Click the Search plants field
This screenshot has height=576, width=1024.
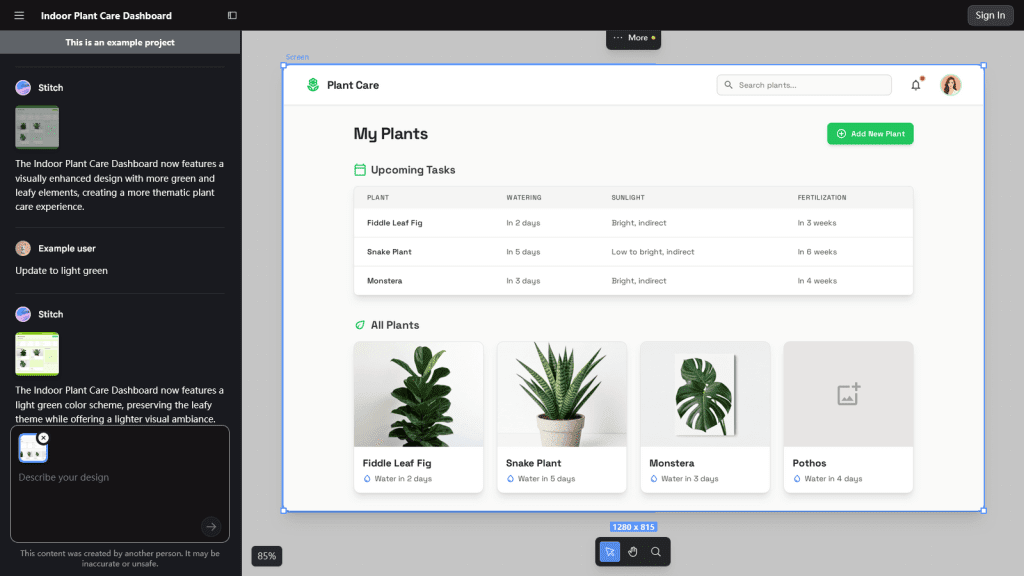[803, 85]
